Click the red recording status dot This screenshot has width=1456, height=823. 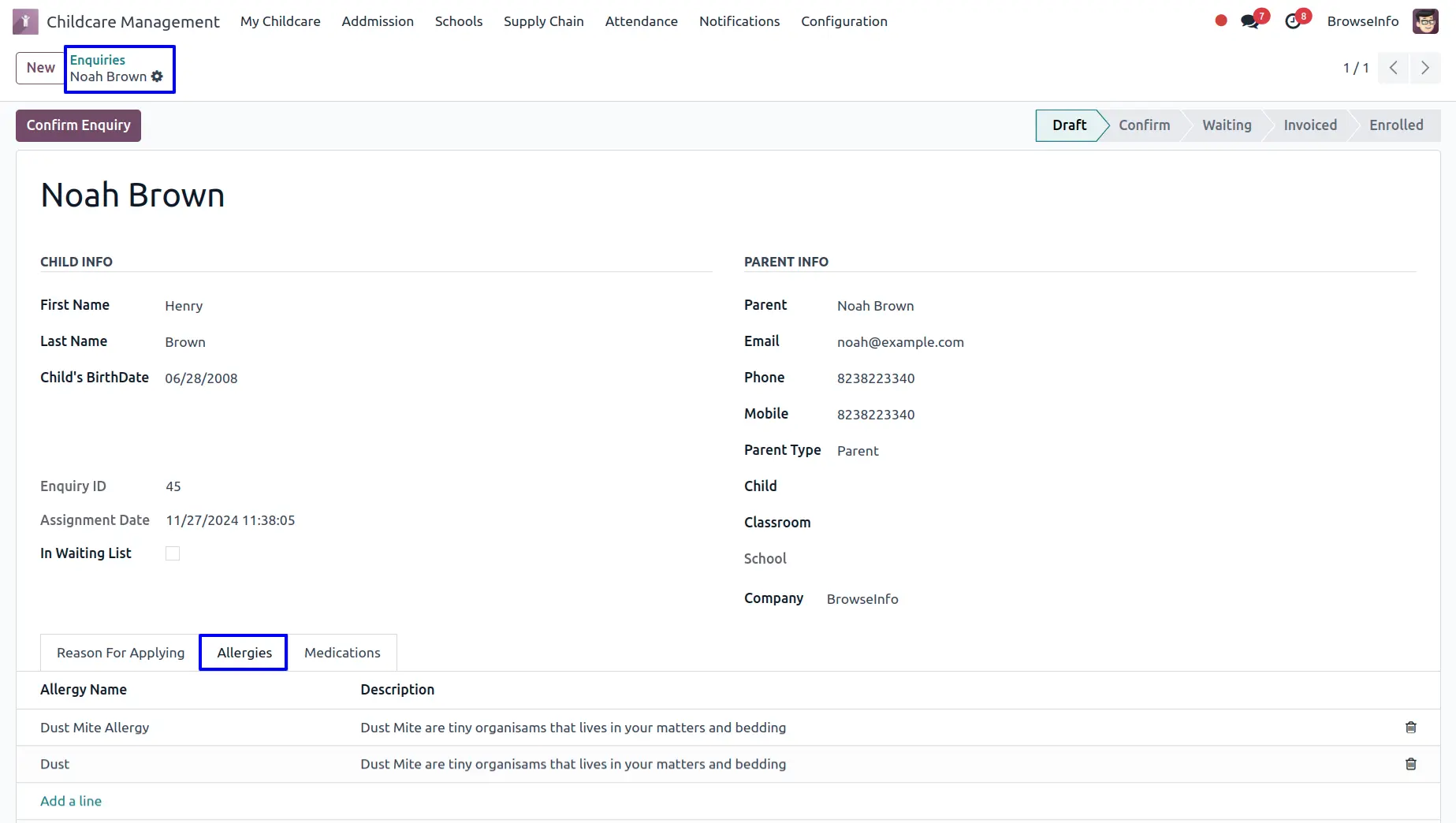pyautogui.click(x=1221, y=21)
